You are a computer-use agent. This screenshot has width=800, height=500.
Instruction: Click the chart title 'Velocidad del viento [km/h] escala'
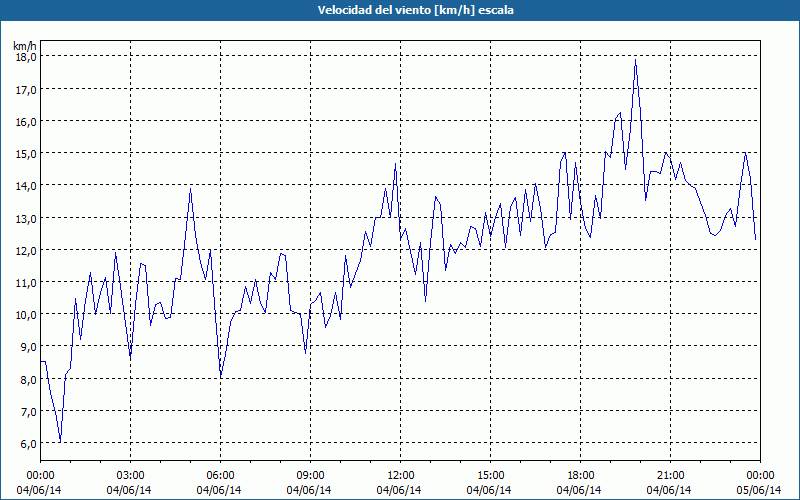click(415, 10)
